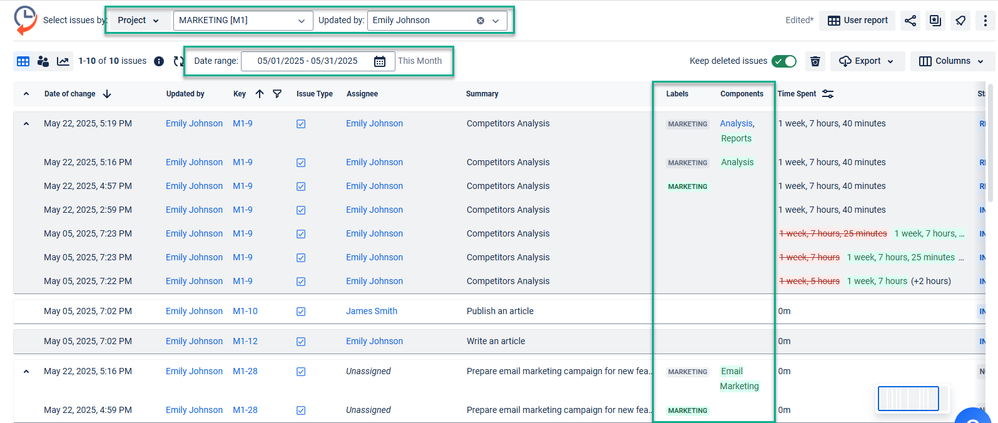Collapse the M1-9 issue history group
Screen dimensions: 998x423
click(x=26, y=124)
